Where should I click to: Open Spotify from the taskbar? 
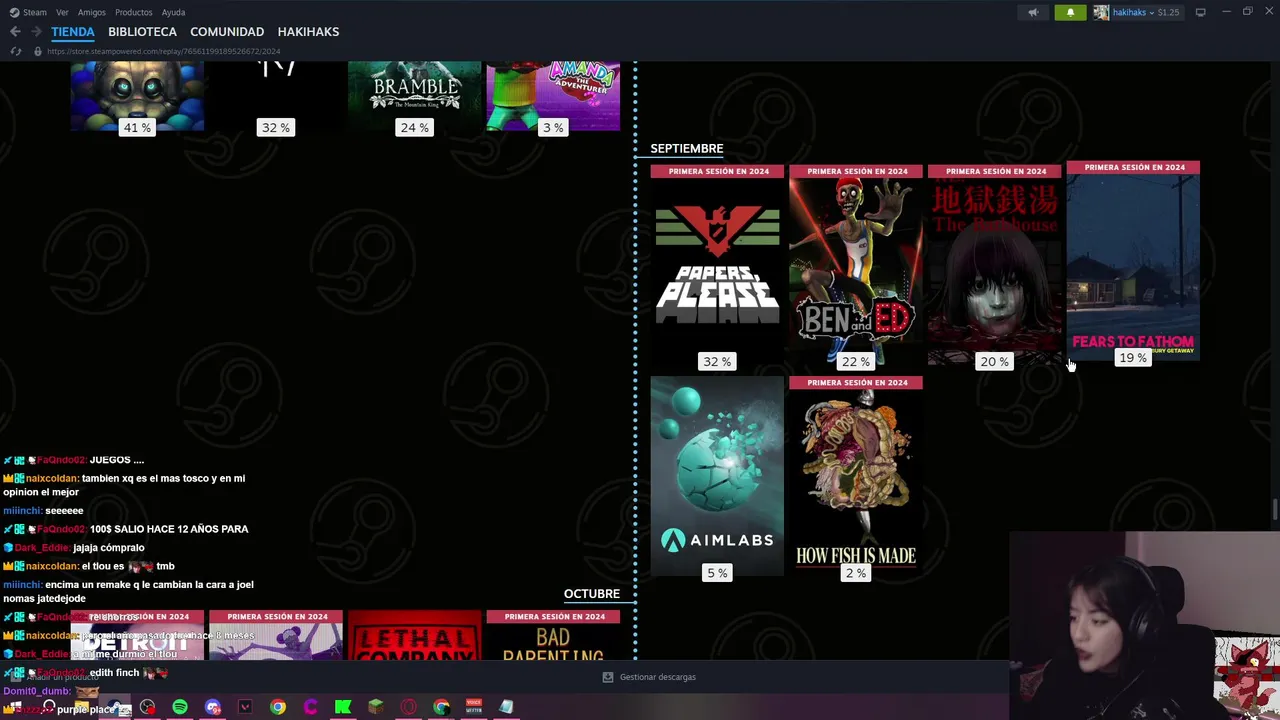(180, 707)
